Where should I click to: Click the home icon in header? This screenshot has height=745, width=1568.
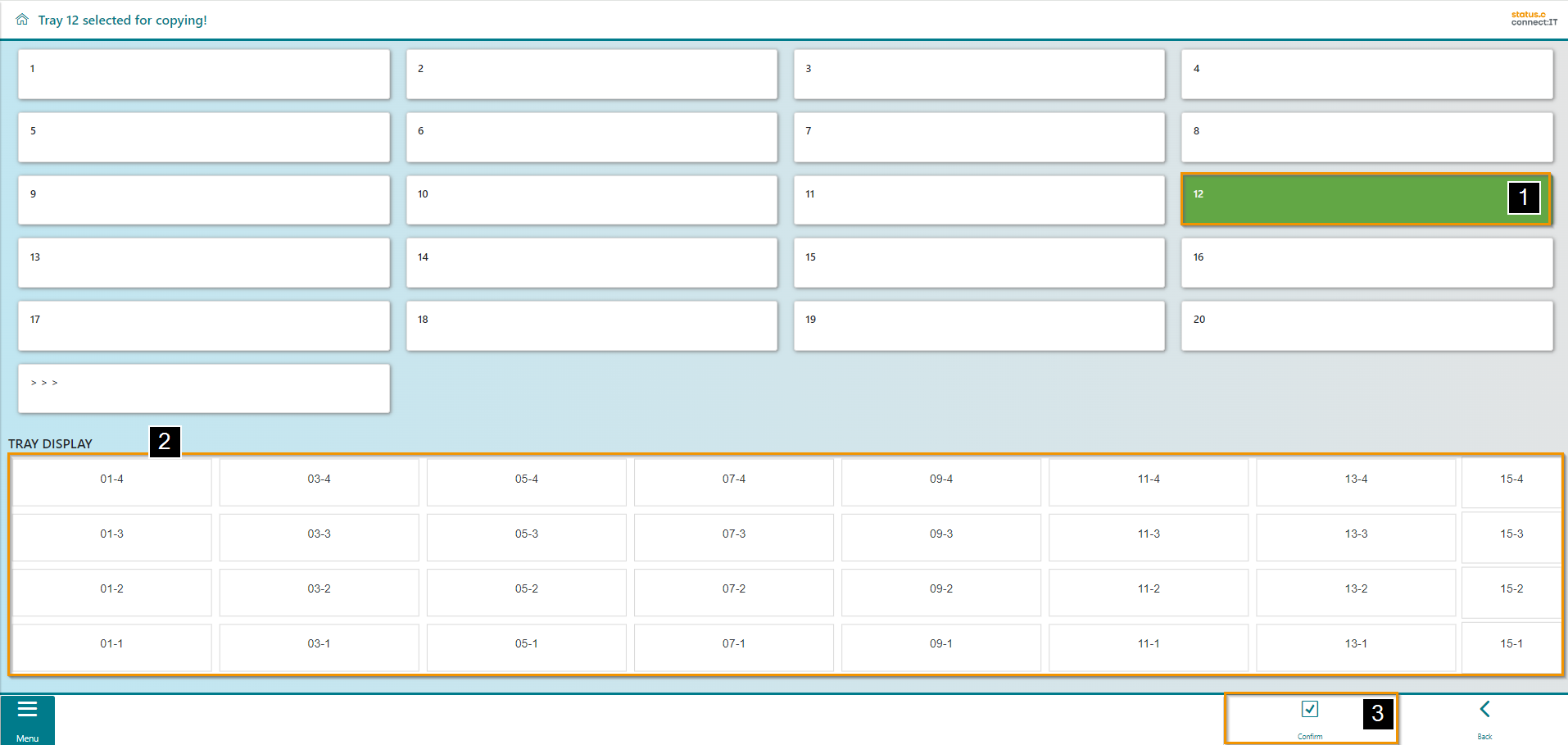(x=22, y=20)
